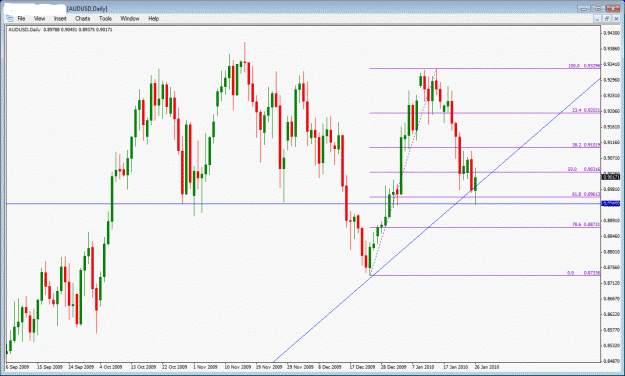The image size is (625, 376).
Task: Click the blue horizontal line price tag
Action: (x=611, y=204)
